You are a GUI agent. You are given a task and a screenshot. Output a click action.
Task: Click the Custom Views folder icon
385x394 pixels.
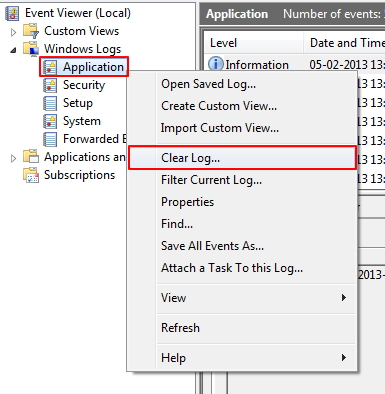(31, 31)
